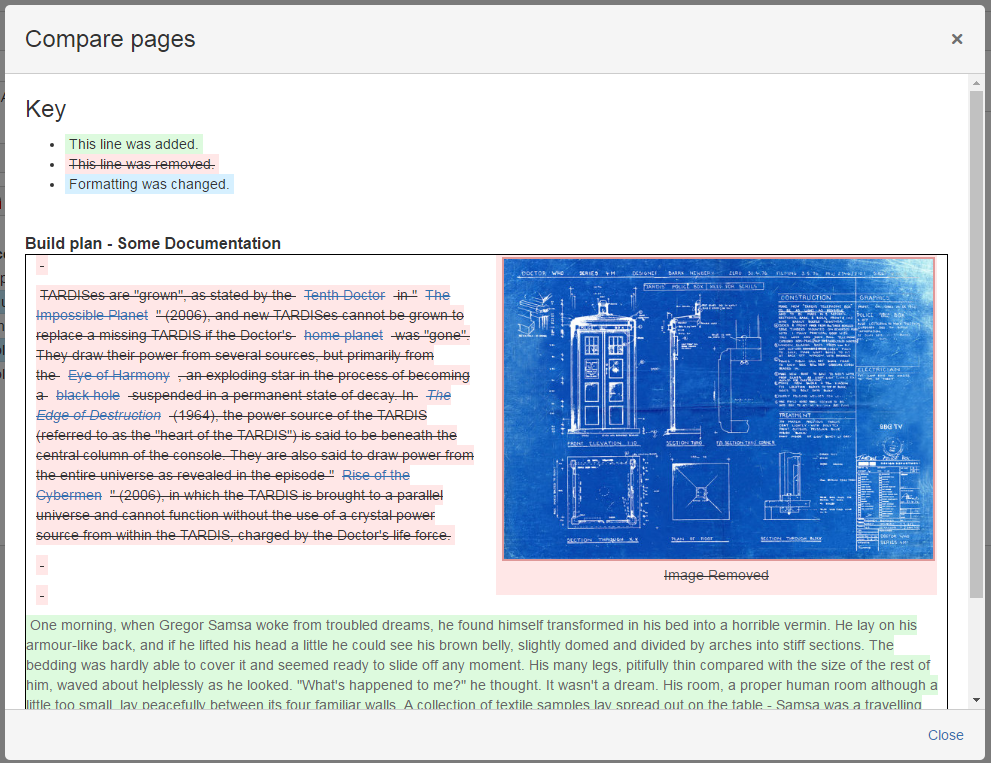
Task: Click the removed TARDIS blueprint image
Action: point(718,409)
